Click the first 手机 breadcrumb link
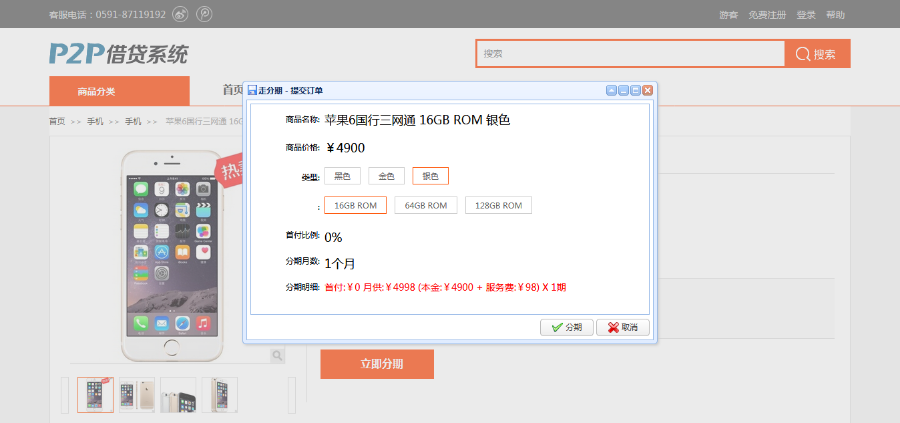The height and width of the screenshot is (423, 900). coord(95,121)
